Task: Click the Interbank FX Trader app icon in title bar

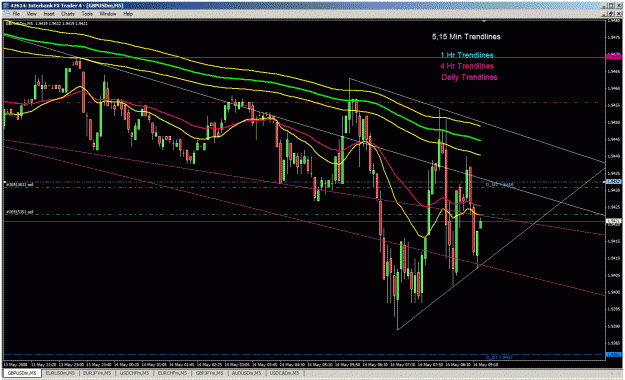Action: click(x=5, y=6)
